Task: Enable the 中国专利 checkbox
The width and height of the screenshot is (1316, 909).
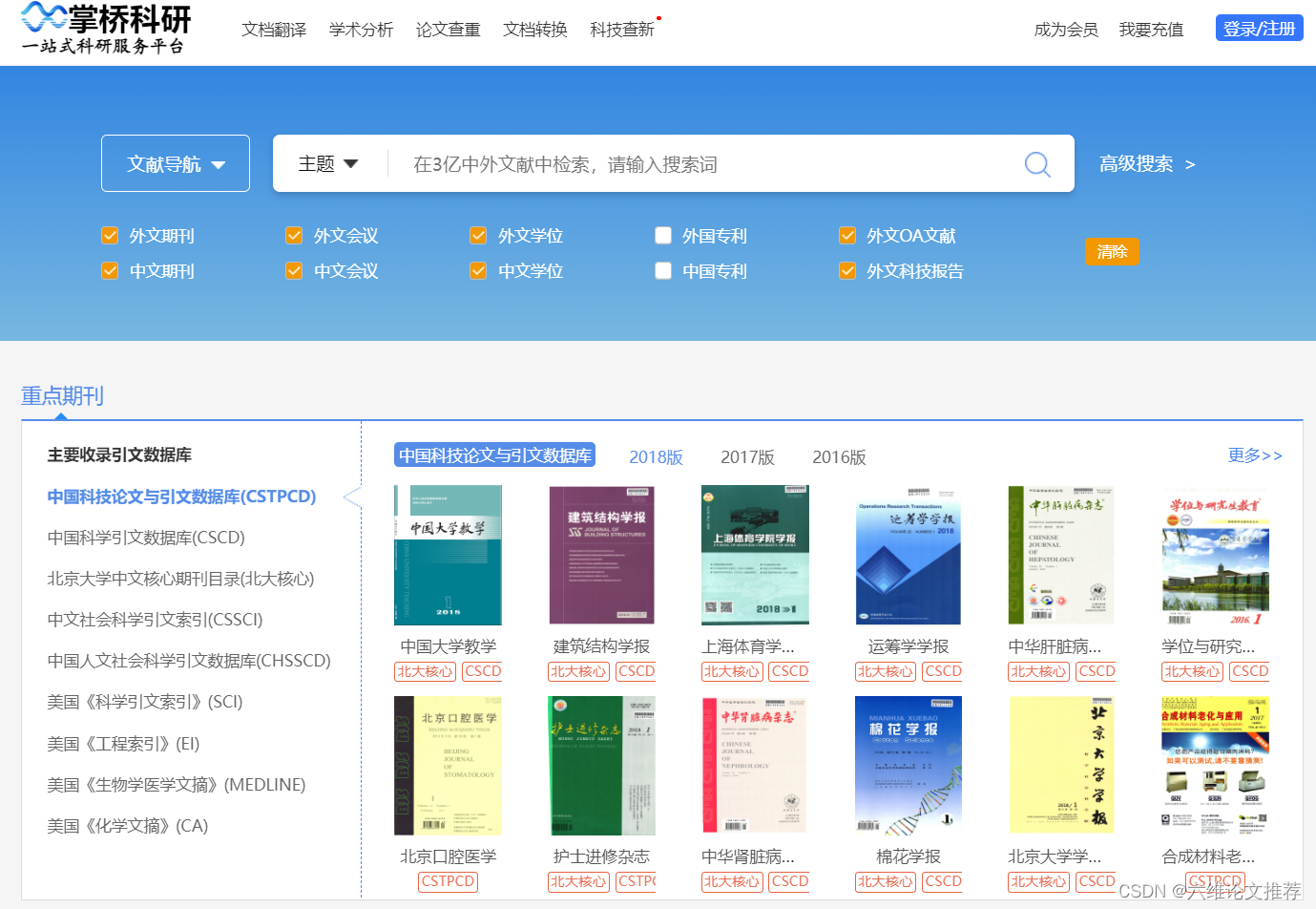Action: tap(663, 270)
